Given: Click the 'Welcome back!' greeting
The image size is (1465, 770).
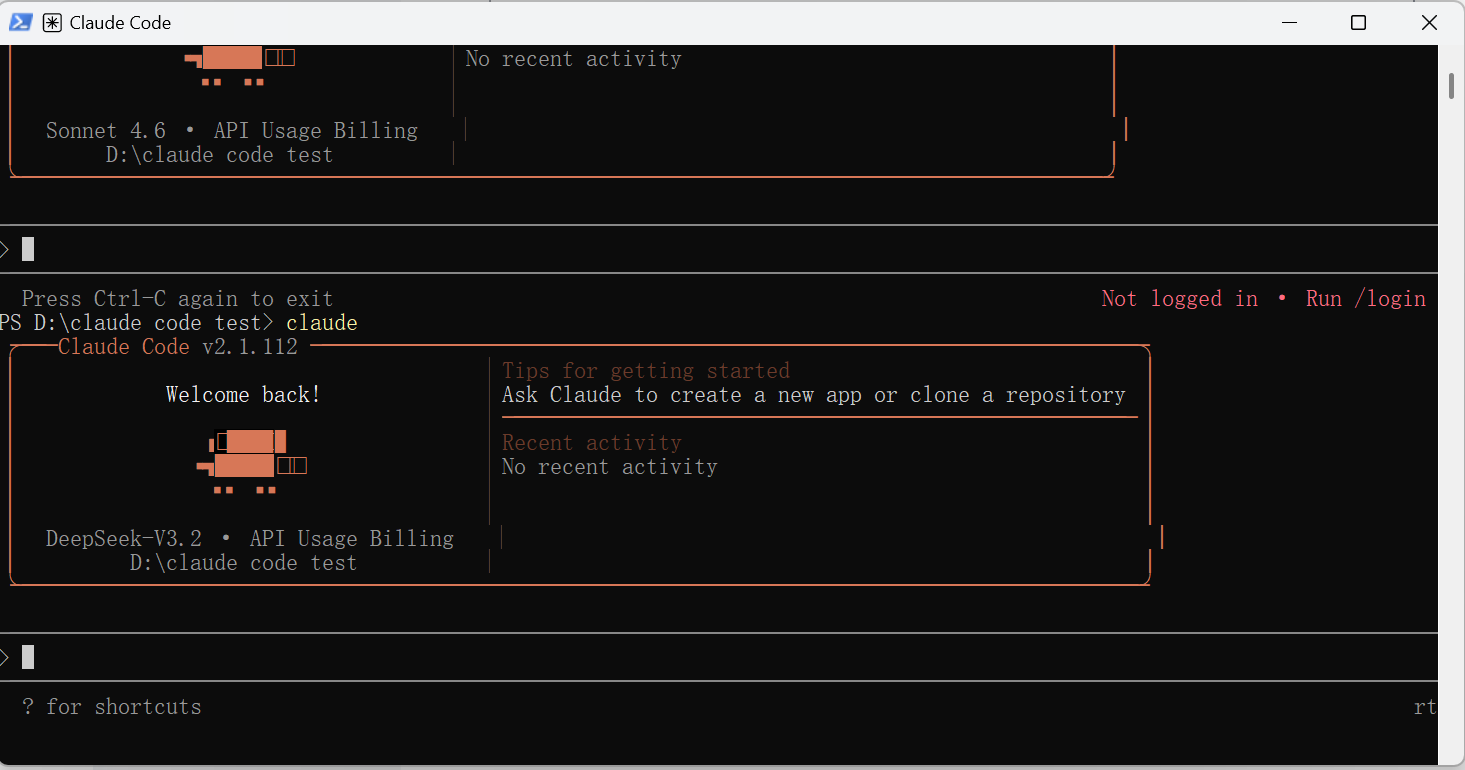Looking at the screenshot, I should pos(243,395).
